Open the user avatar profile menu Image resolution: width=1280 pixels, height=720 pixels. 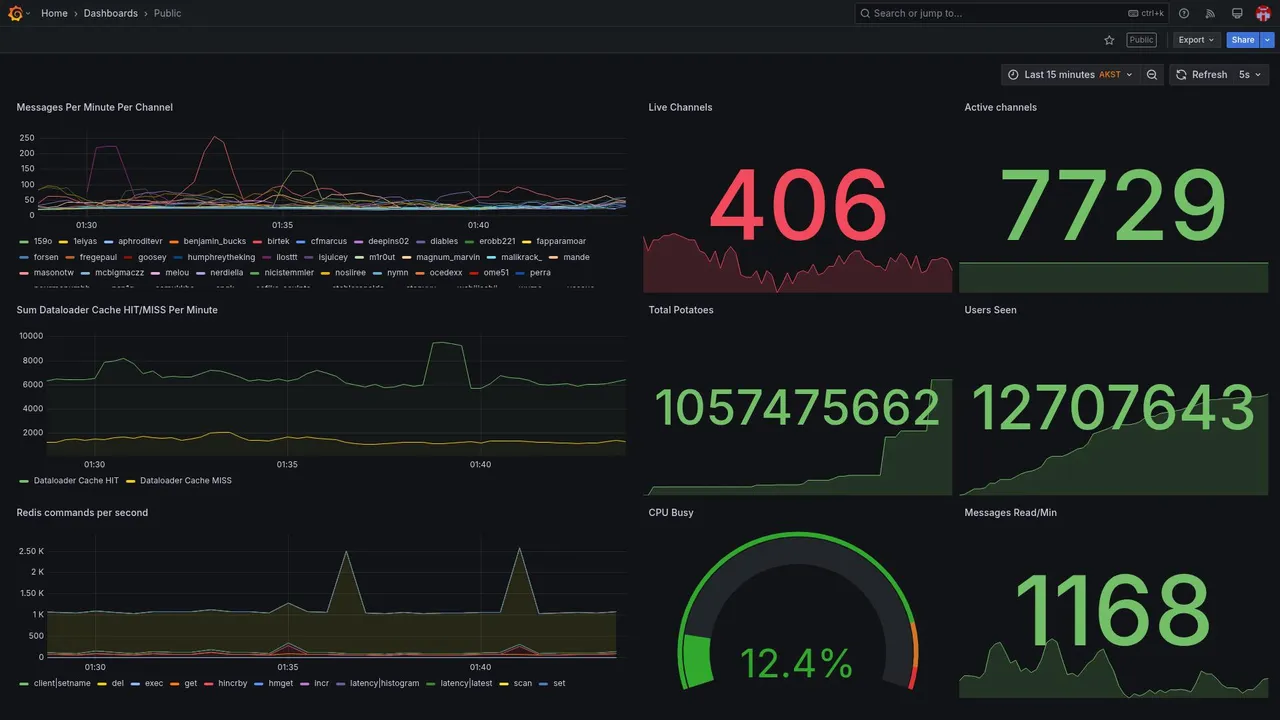1263,13
